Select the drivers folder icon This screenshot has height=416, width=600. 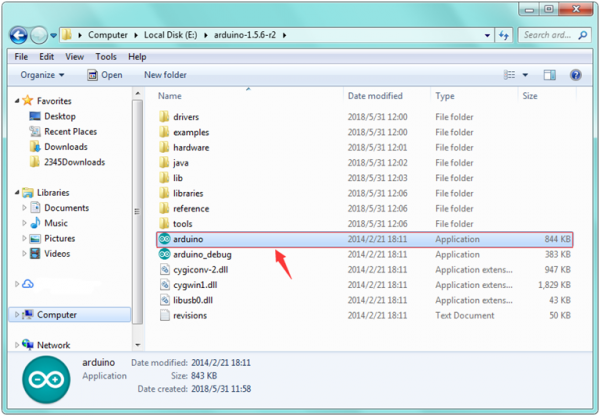164,116
